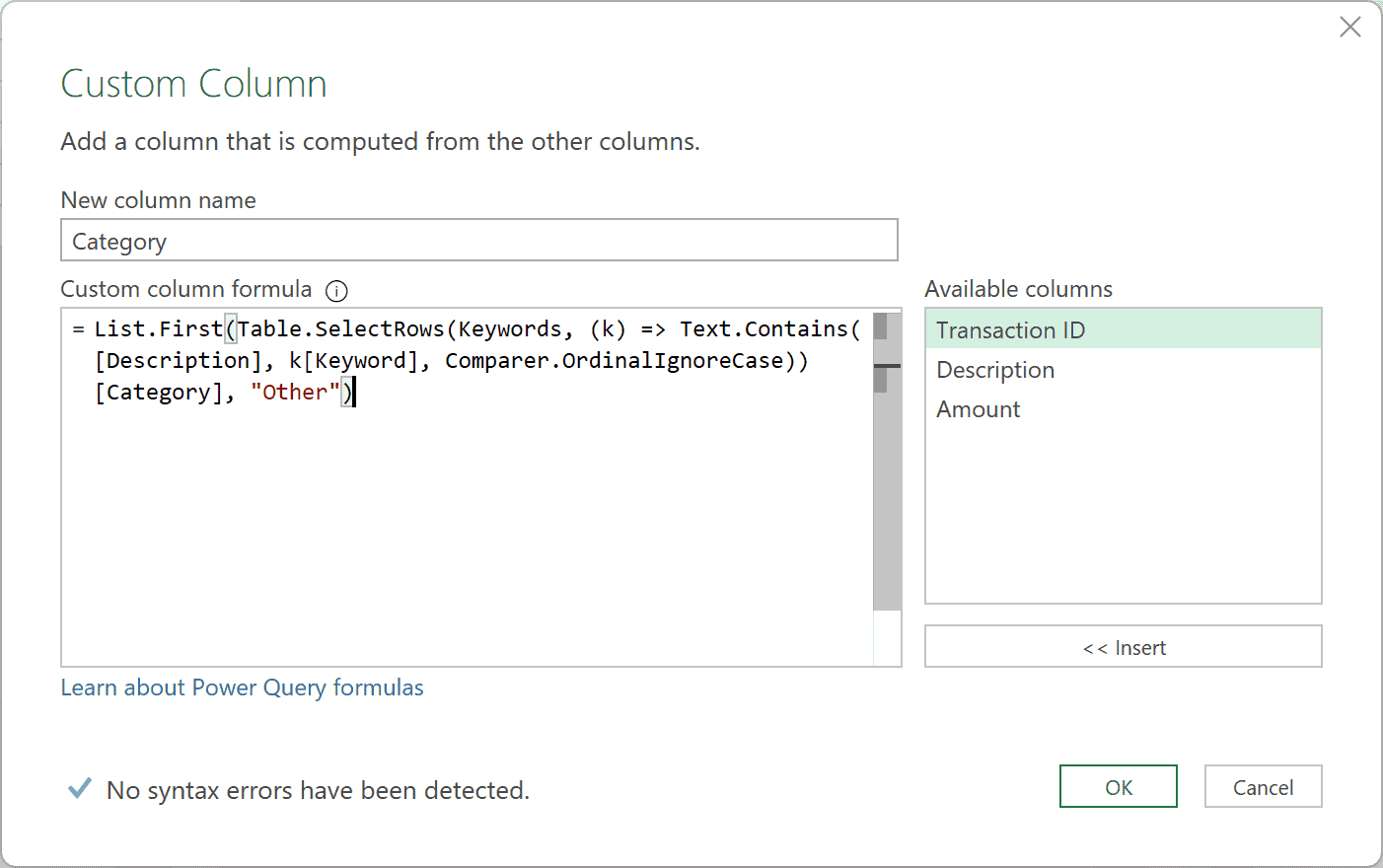Click the formula info icon
The height and width of the screenshot is (868, 1383).
336,290
